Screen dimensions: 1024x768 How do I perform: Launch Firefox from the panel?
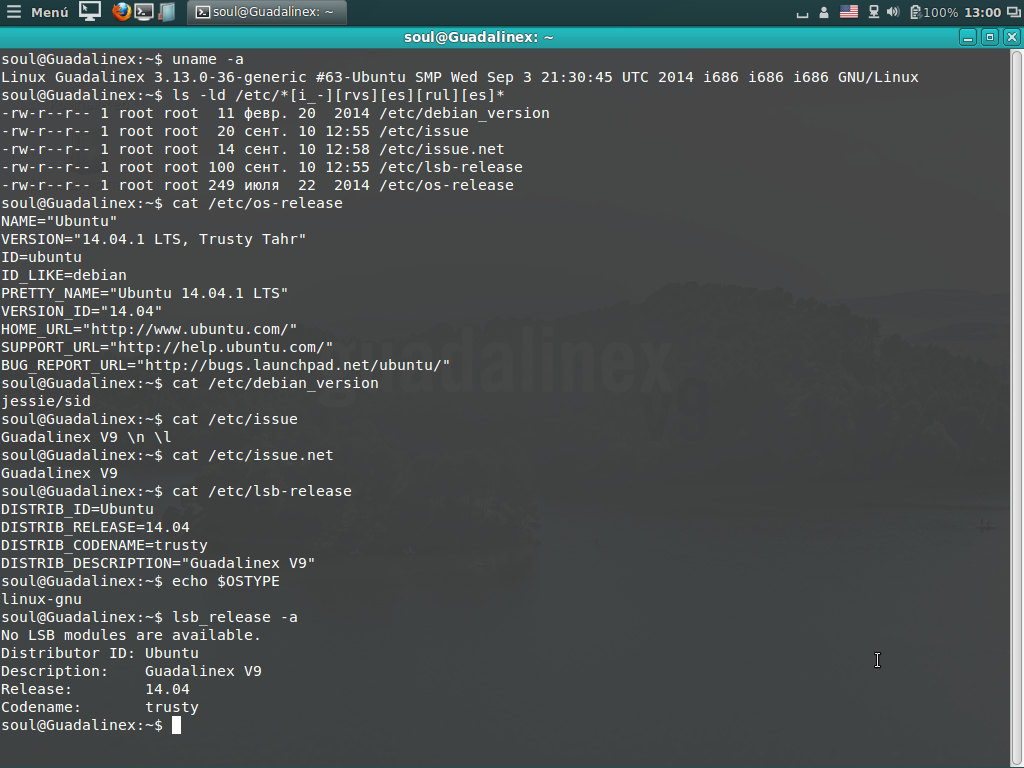click(x=121, y=11)
